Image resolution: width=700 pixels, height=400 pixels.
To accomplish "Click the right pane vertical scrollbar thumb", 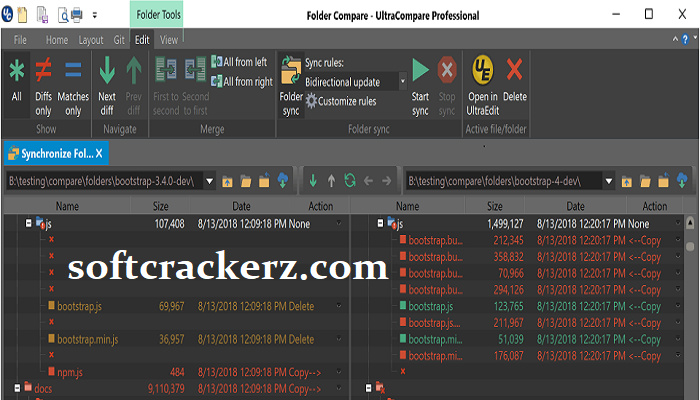I will tap(690, 246).
